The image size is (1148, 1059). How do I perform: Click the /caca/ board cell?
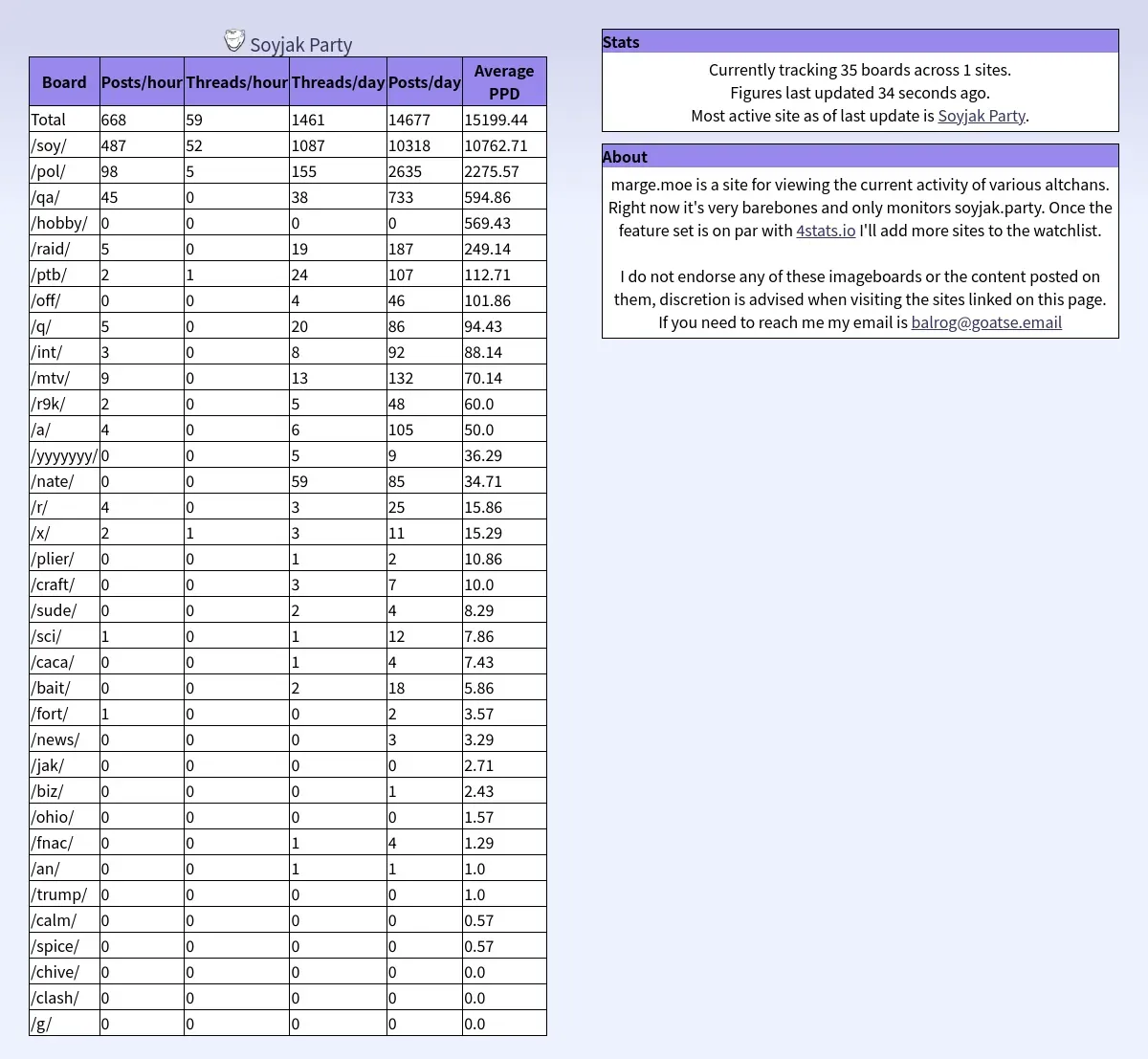[x=64, y=662]
